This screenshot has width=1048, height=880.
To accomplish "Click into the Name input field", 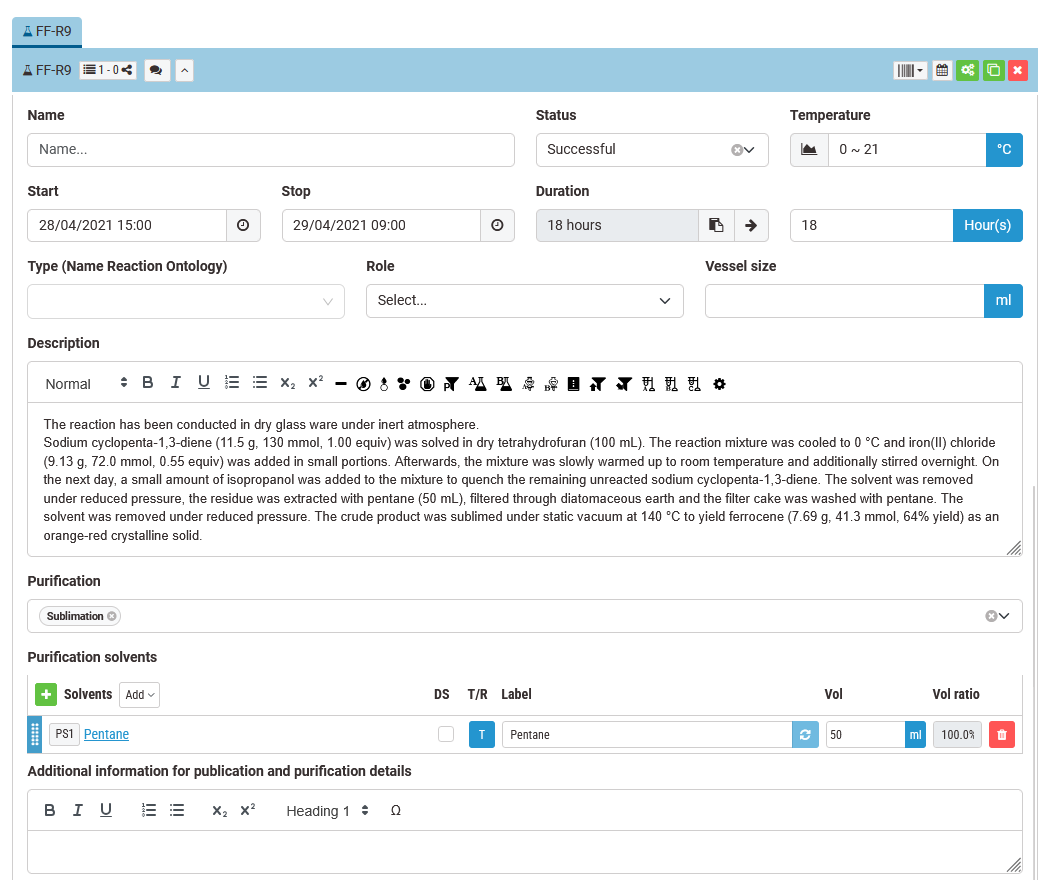I will coord(270,150).
